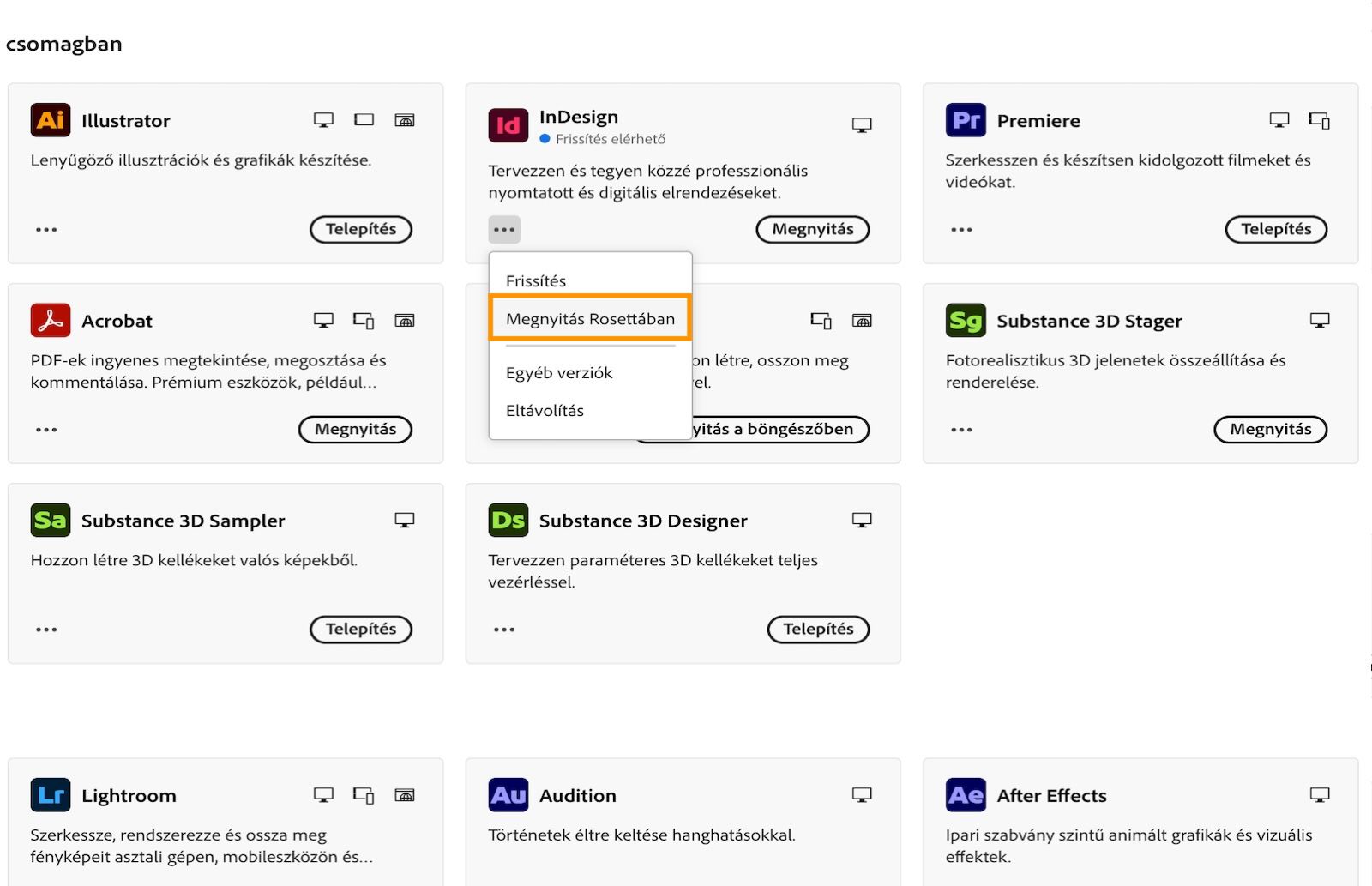This screenshot has width=1372, height=886.
Task: Install Illustrator with the Telepítés button
Action: (x=361, y=229)
